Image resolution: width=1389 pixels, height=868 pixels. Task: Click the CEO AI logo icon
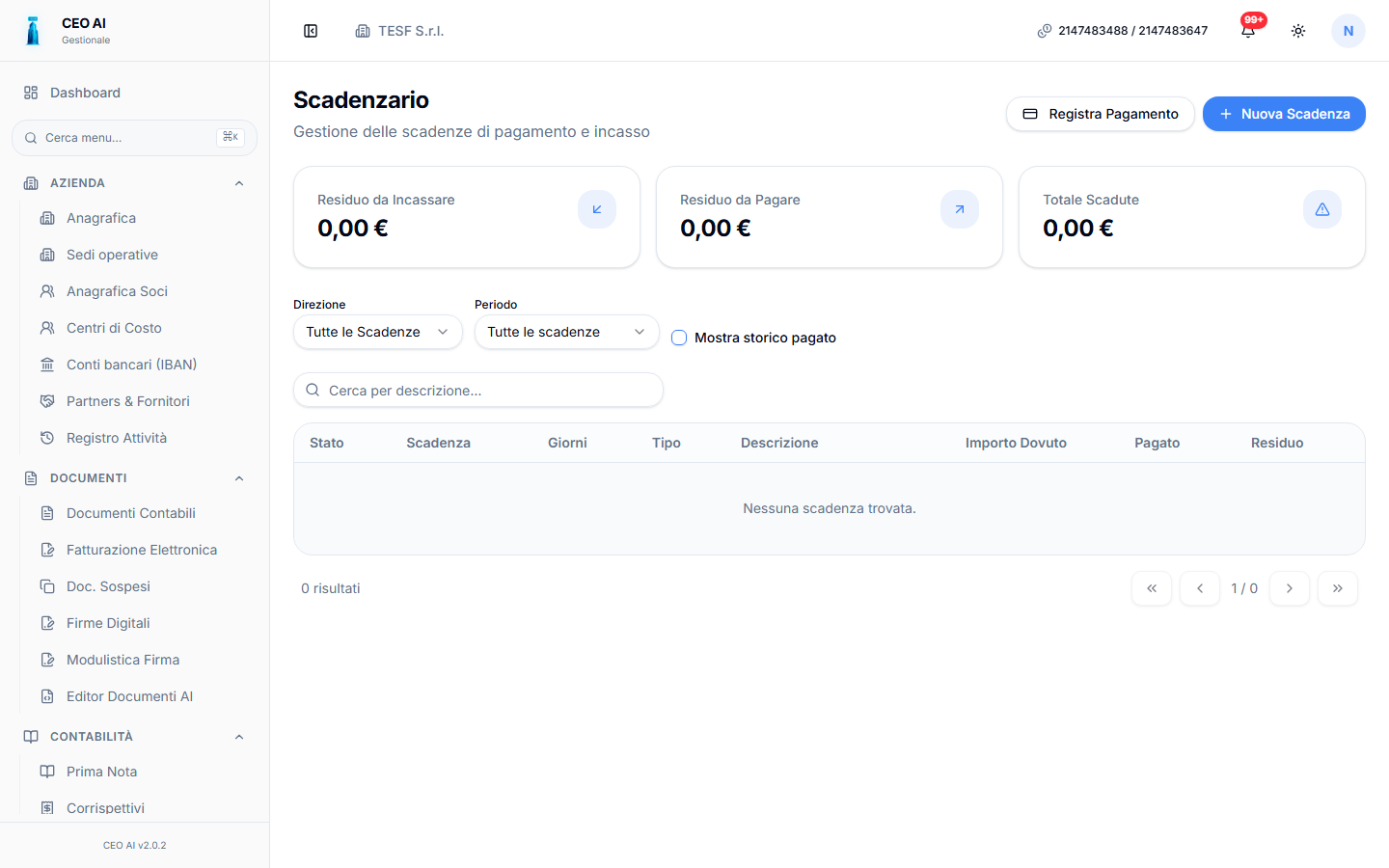(33, 31)
